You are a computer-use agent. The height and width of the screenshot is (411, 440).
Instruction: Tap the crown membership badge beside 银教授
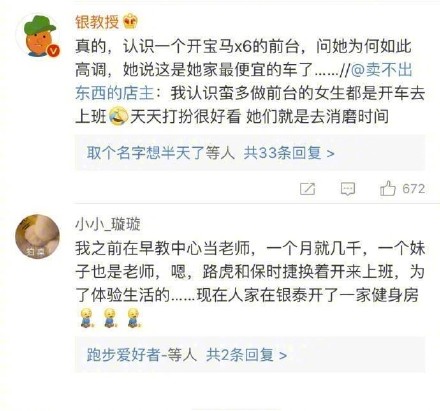pos(130,22)
